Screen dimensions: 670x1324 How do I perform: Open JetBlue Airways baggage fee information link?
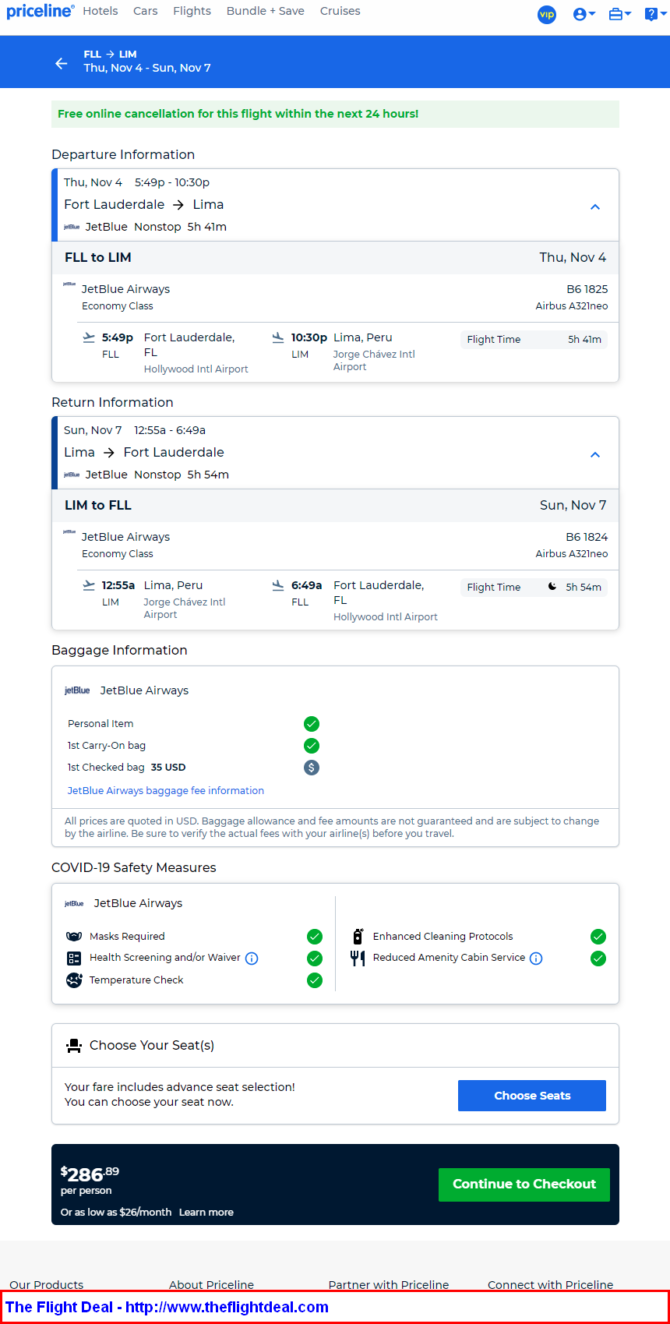click(x=166, y=790)
